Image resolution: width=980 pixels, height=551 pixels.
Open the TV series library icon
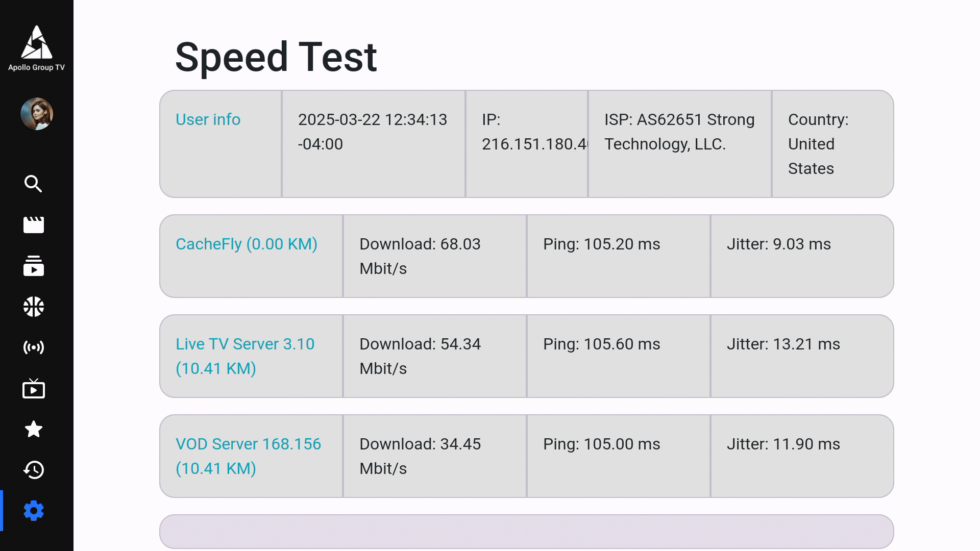34,266
